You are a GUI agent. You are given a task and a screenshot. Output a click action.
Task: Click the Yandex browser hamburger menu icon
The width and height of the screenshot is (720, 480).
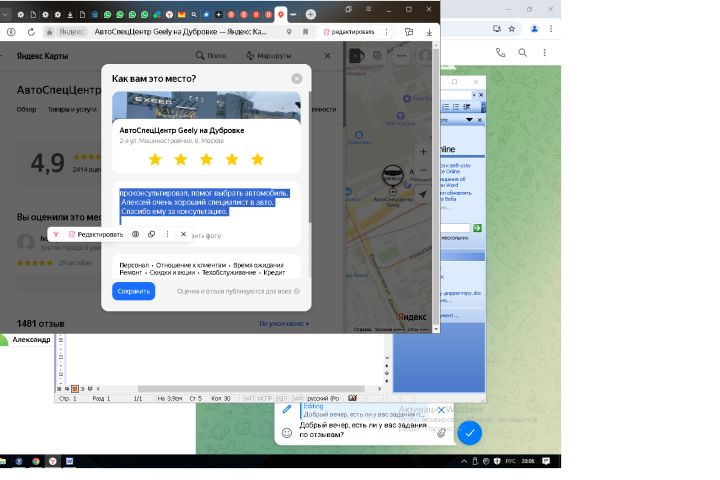(369, 9)
